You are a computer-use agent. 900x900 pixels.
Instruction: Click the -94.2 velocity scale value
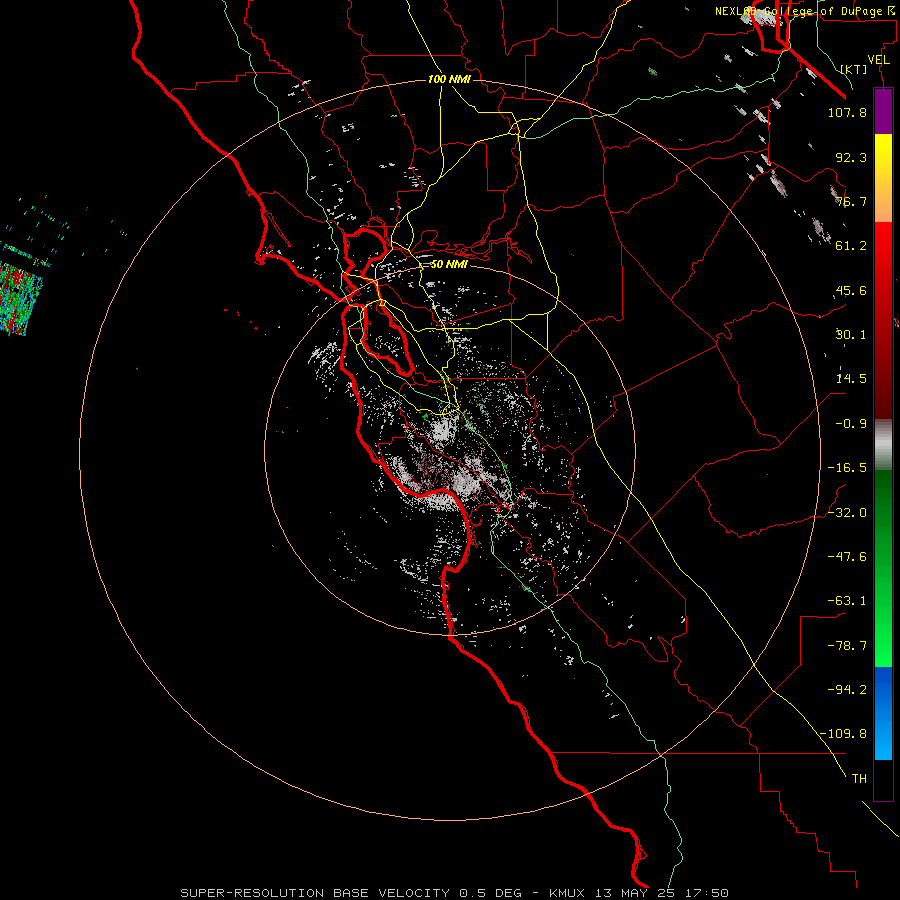tap(847, 690)
